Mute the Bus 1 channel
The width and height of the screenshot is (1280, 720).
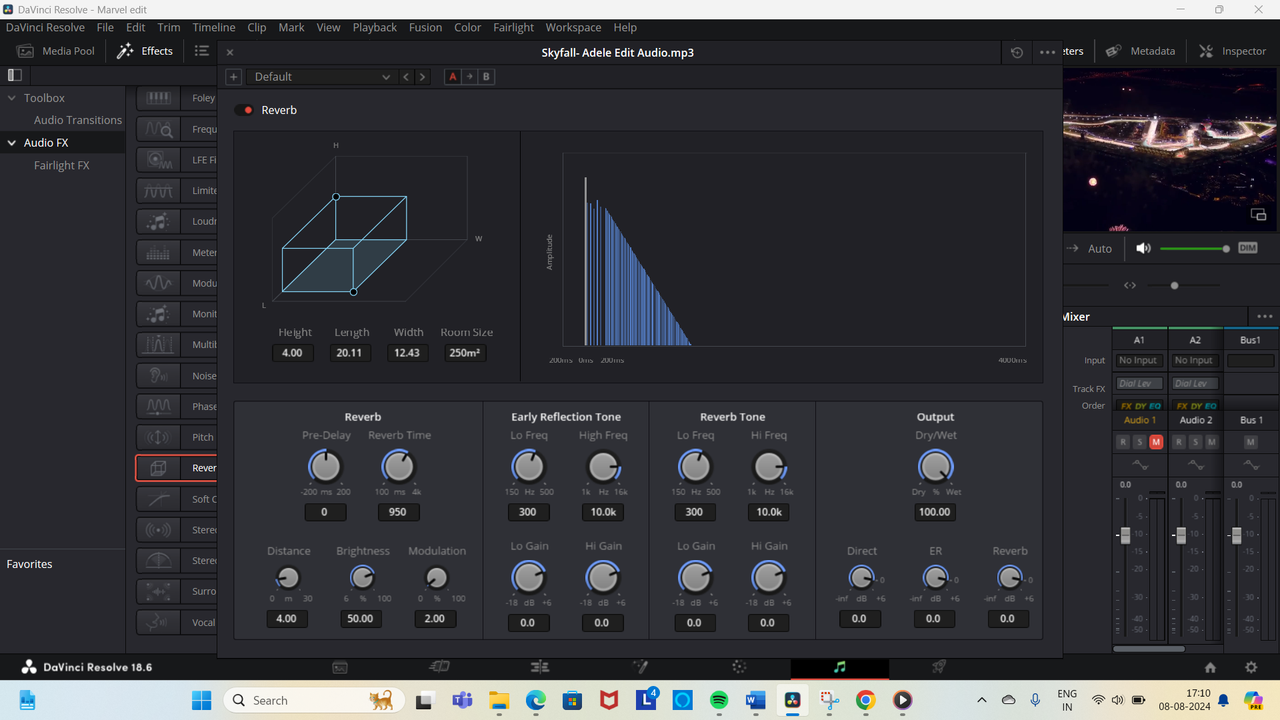point(1250,442)
